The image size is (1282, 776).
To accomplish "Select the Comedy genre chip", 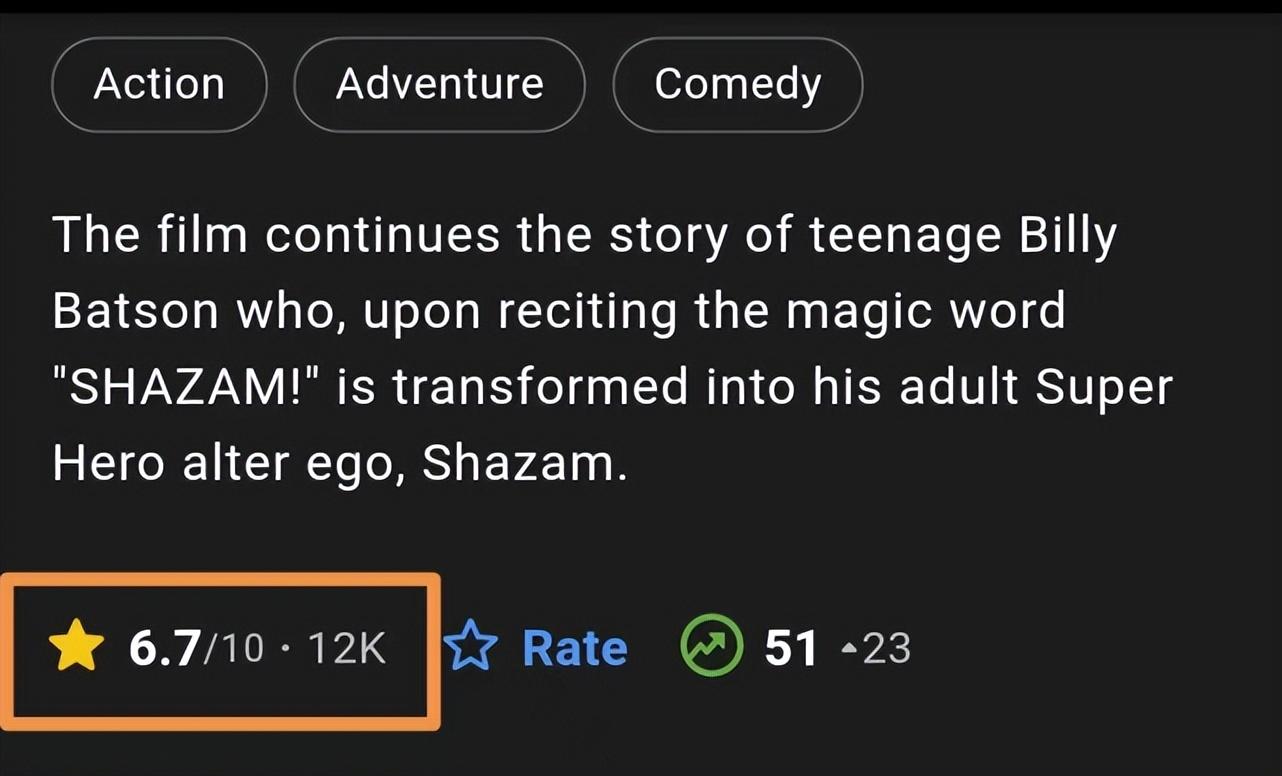I will (x=737, y=84).
